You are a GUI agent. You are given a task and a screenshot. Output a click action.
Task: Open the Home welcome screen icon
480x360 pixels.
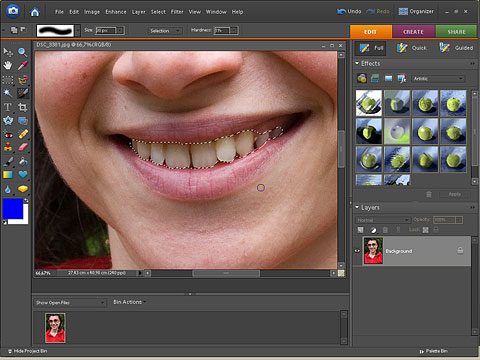click(x=35, y=12)
